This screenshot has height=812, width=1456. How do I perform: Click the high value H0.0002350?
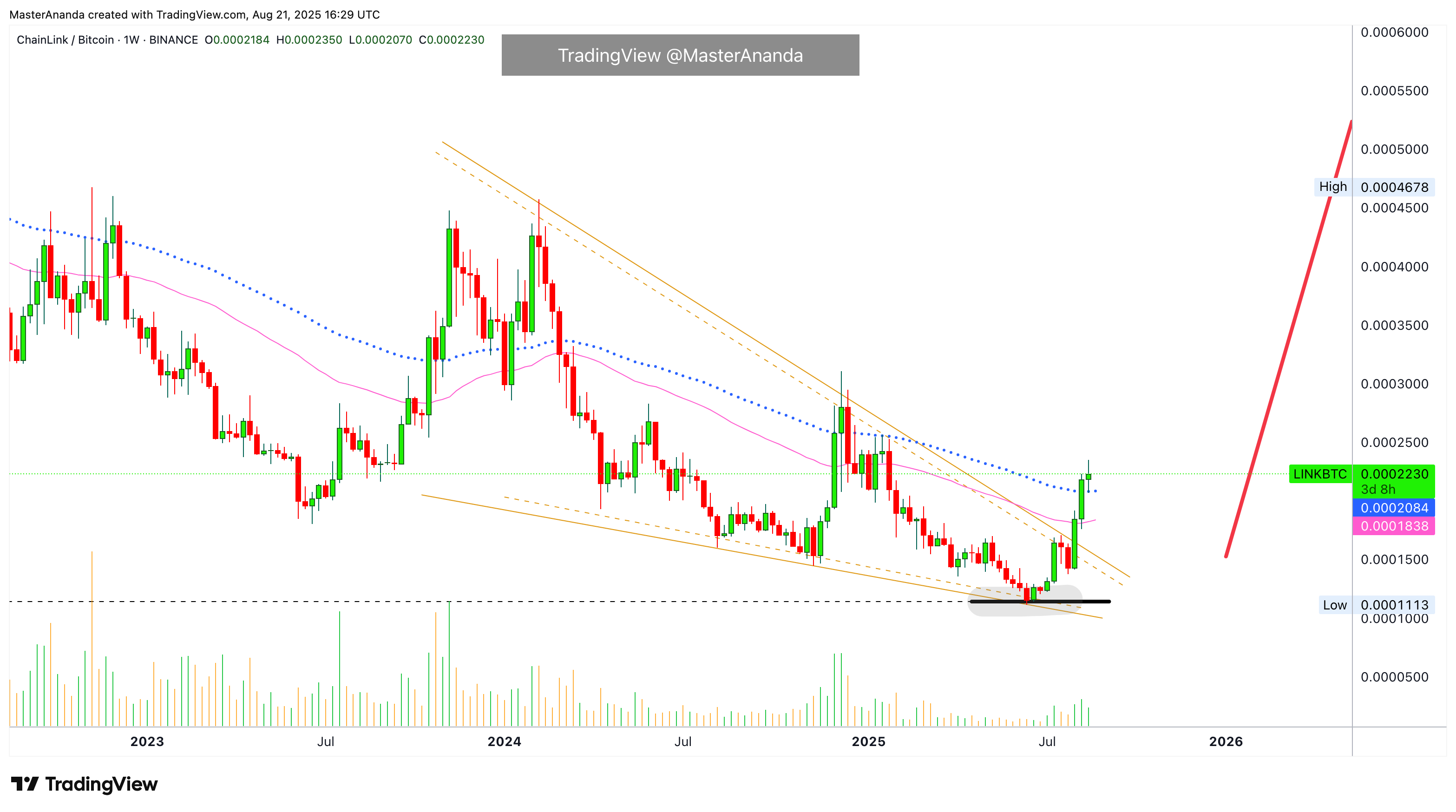click(x=309, y=40)
